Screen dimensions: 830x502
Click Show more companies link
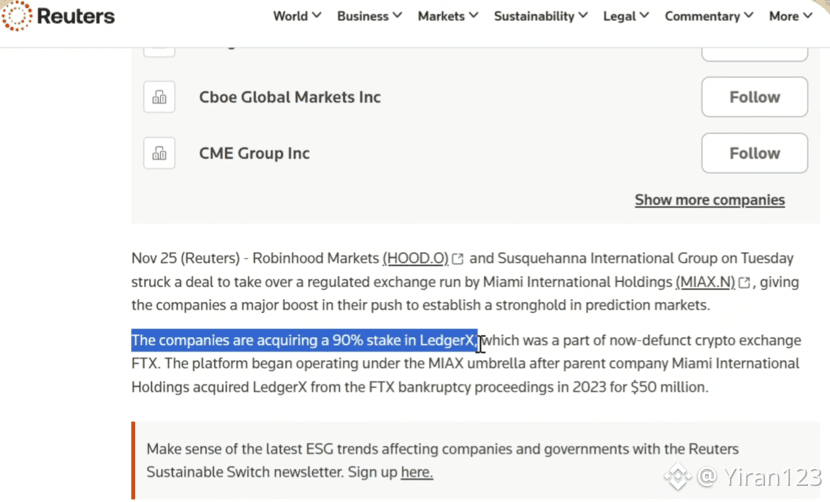[x=709, y=200]
